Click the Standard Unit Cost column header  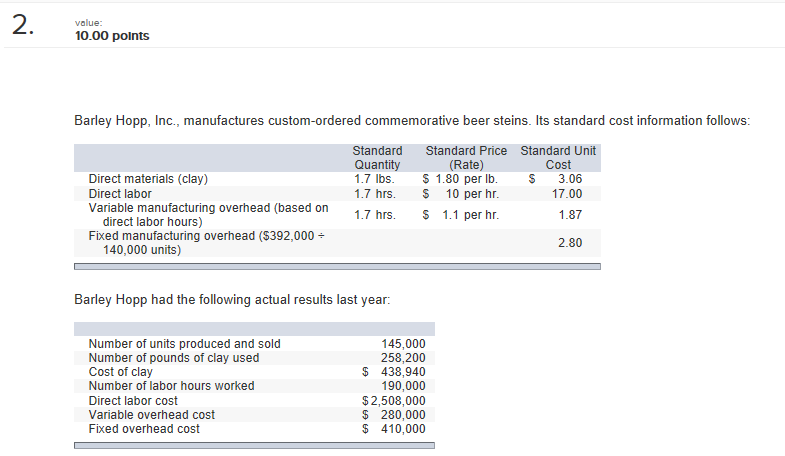tap(558, 158)
